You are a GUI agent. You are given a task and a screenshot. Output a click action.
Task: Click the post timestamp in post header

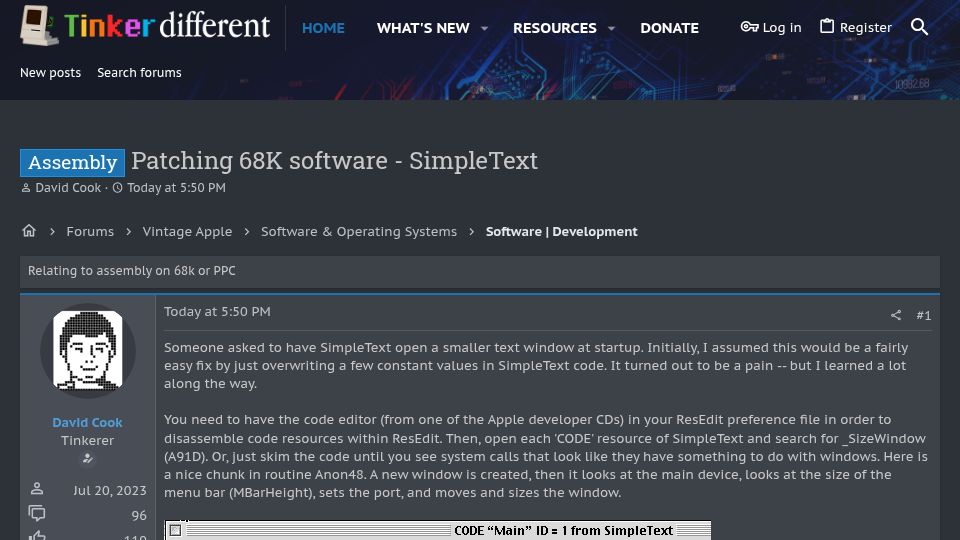tap(217, 312)
